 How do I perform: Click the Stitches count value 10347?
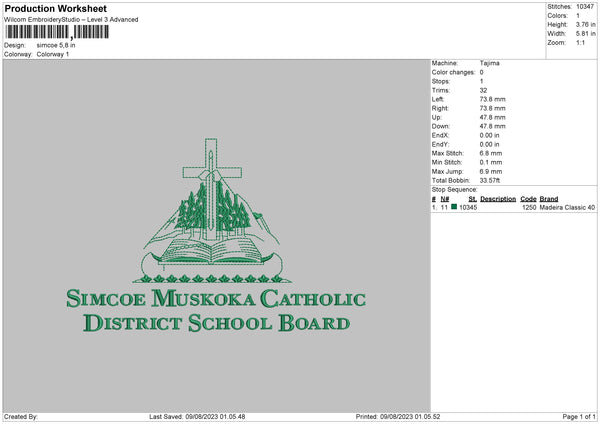586,7
